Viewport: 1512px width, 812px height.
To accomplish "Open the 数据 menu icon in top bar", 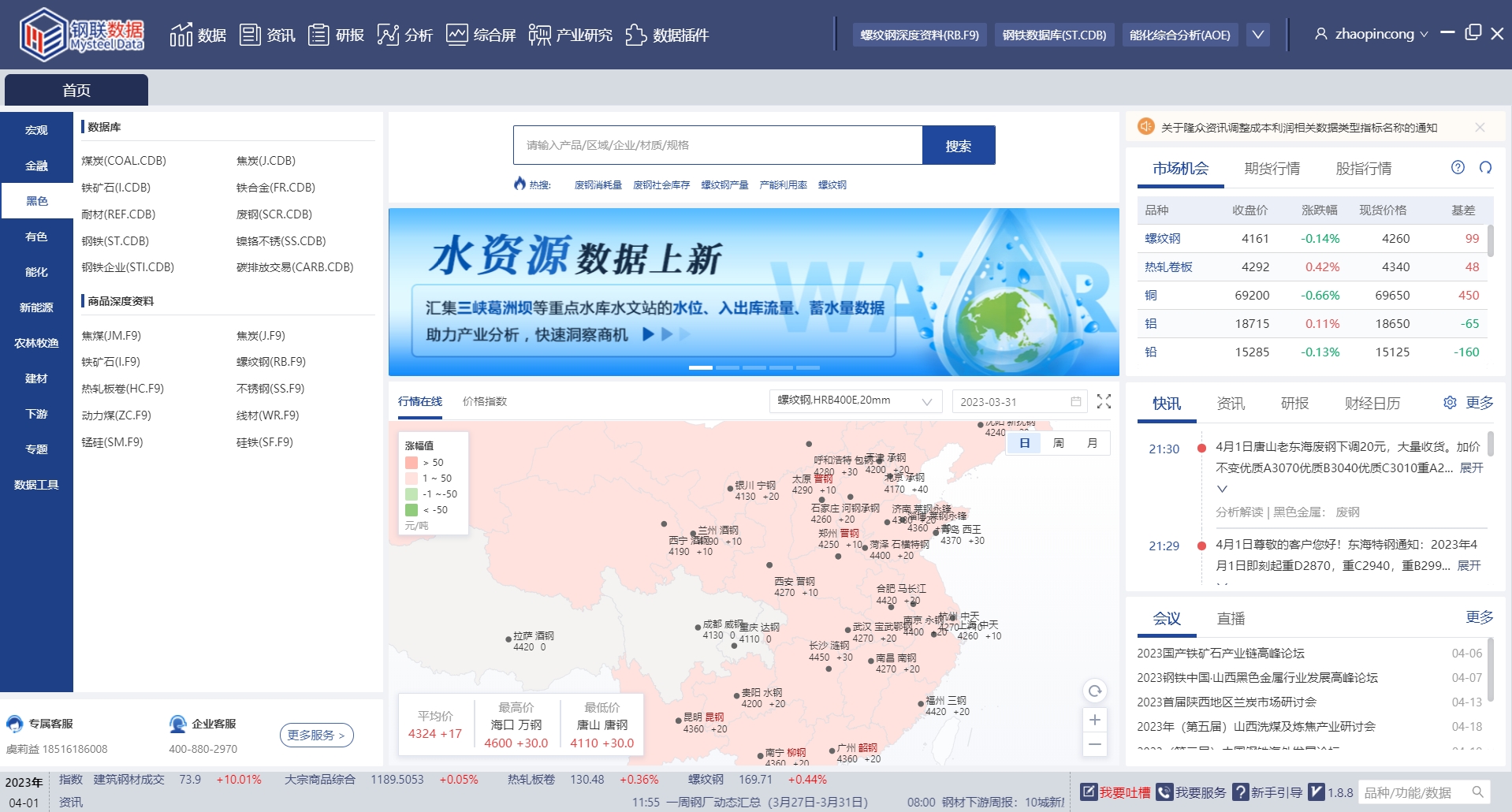I will point(181,35).
